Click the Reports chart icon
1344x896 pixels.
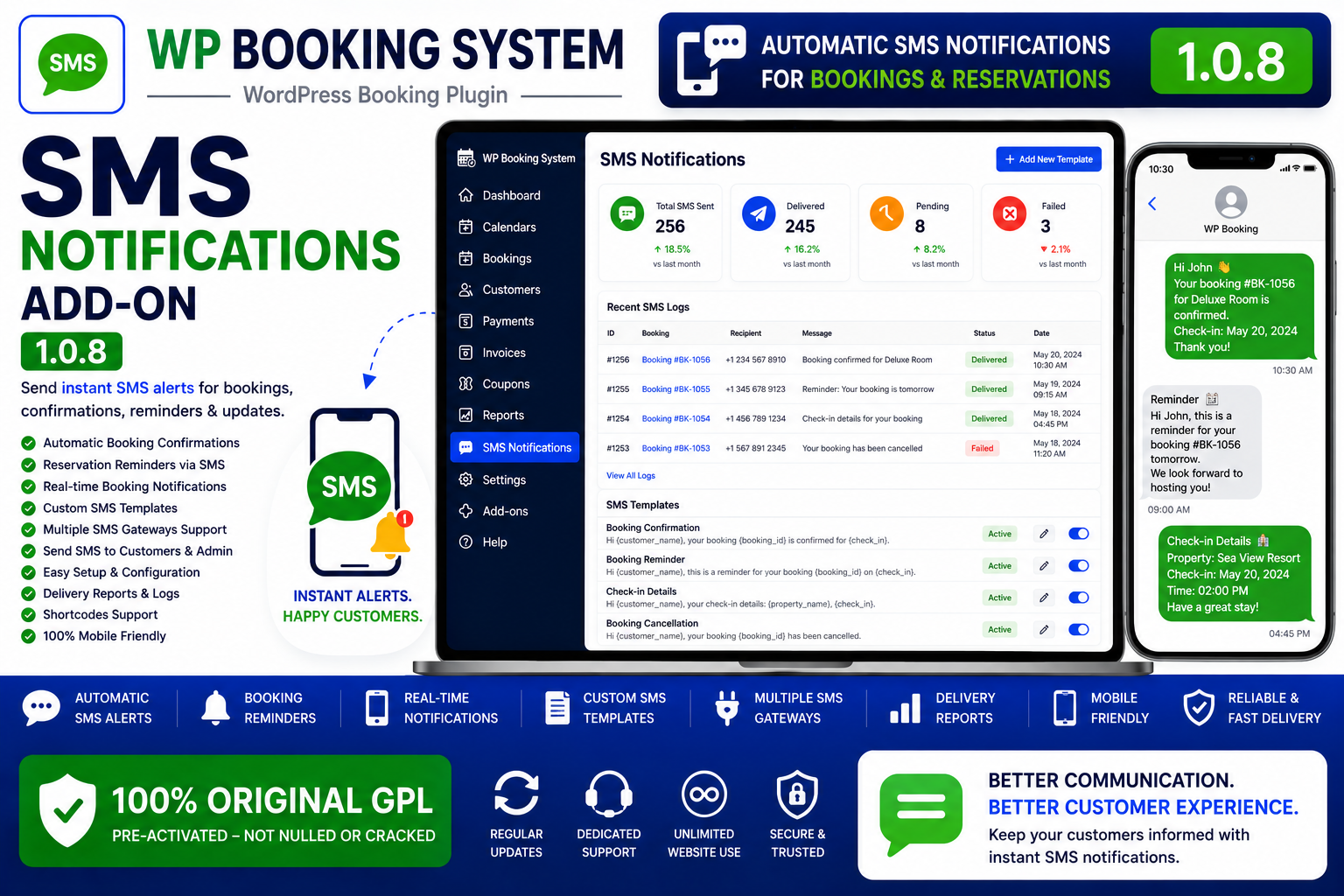(x=465, y=415)
